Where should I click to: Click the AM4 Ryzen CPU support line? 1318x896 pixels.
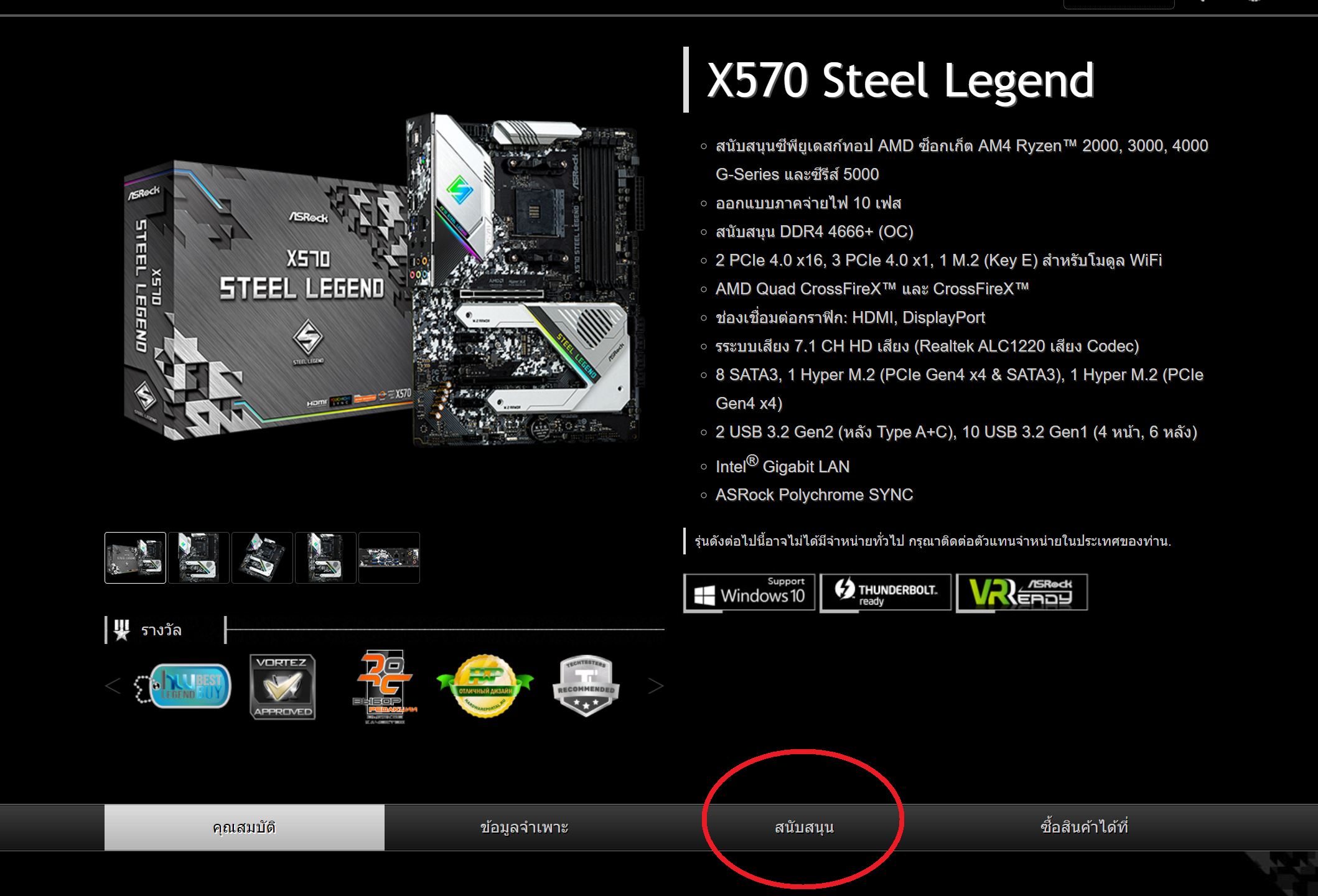tap(962, 160)
